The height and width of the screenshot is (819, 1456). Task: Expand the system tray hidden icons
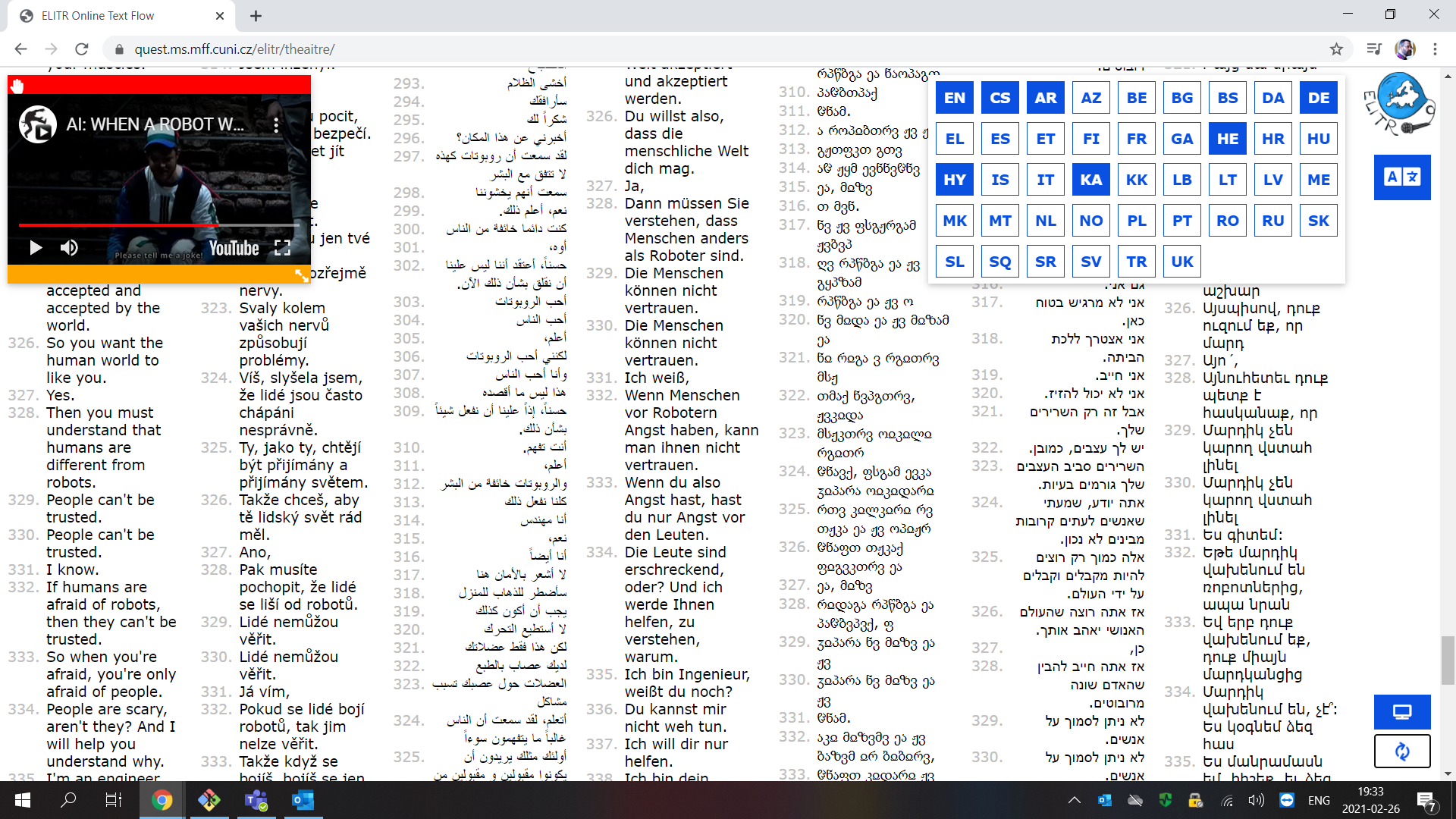click(x=1074, y=800)
